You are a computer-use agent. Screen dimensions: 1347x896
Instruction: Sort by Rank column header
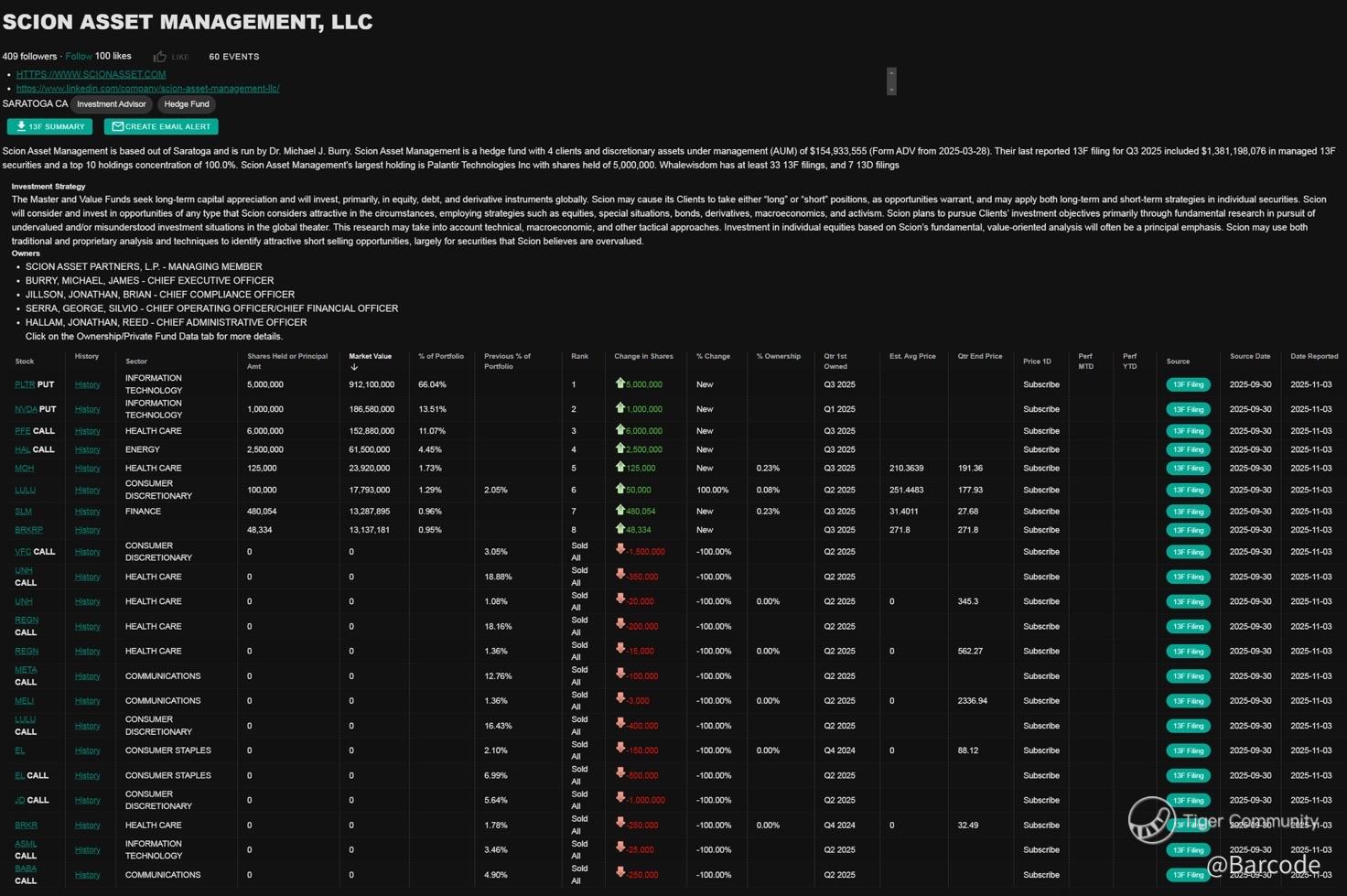pyautogui.click(x=580, y=356)
